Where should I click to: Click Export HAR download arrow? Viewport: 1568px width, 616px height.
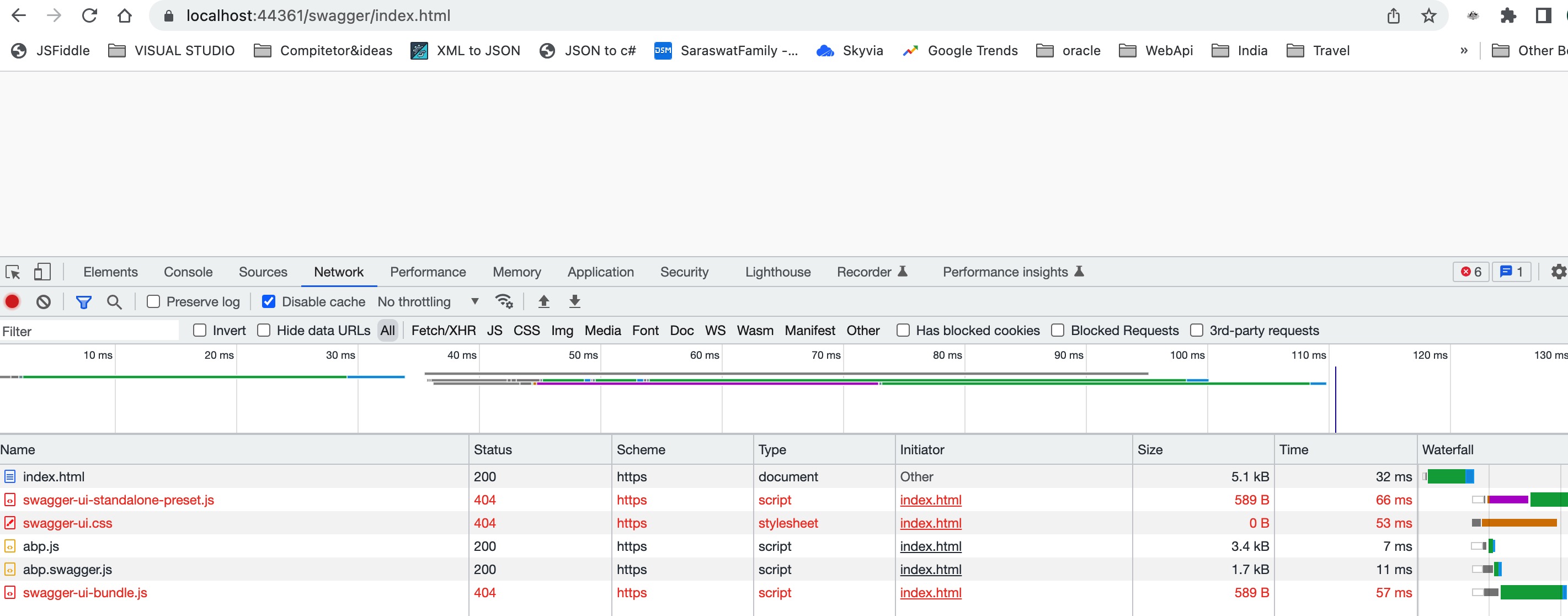574,302
